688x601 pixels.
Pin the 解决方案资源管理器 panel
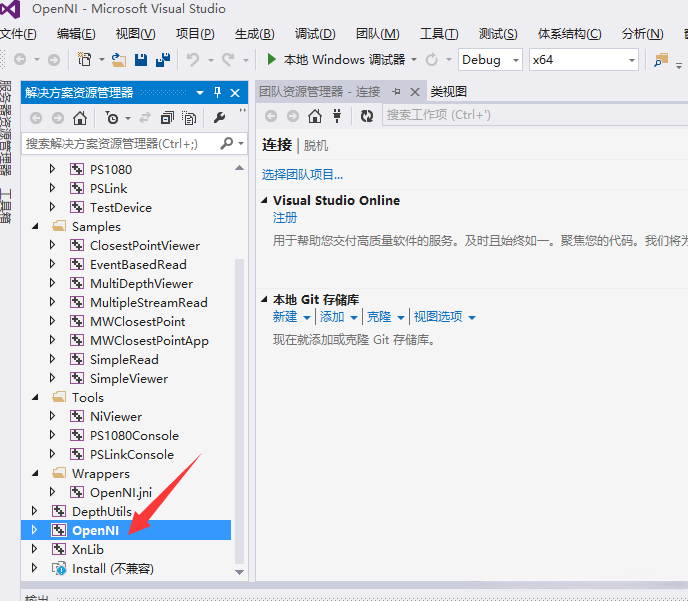(217, 93)
